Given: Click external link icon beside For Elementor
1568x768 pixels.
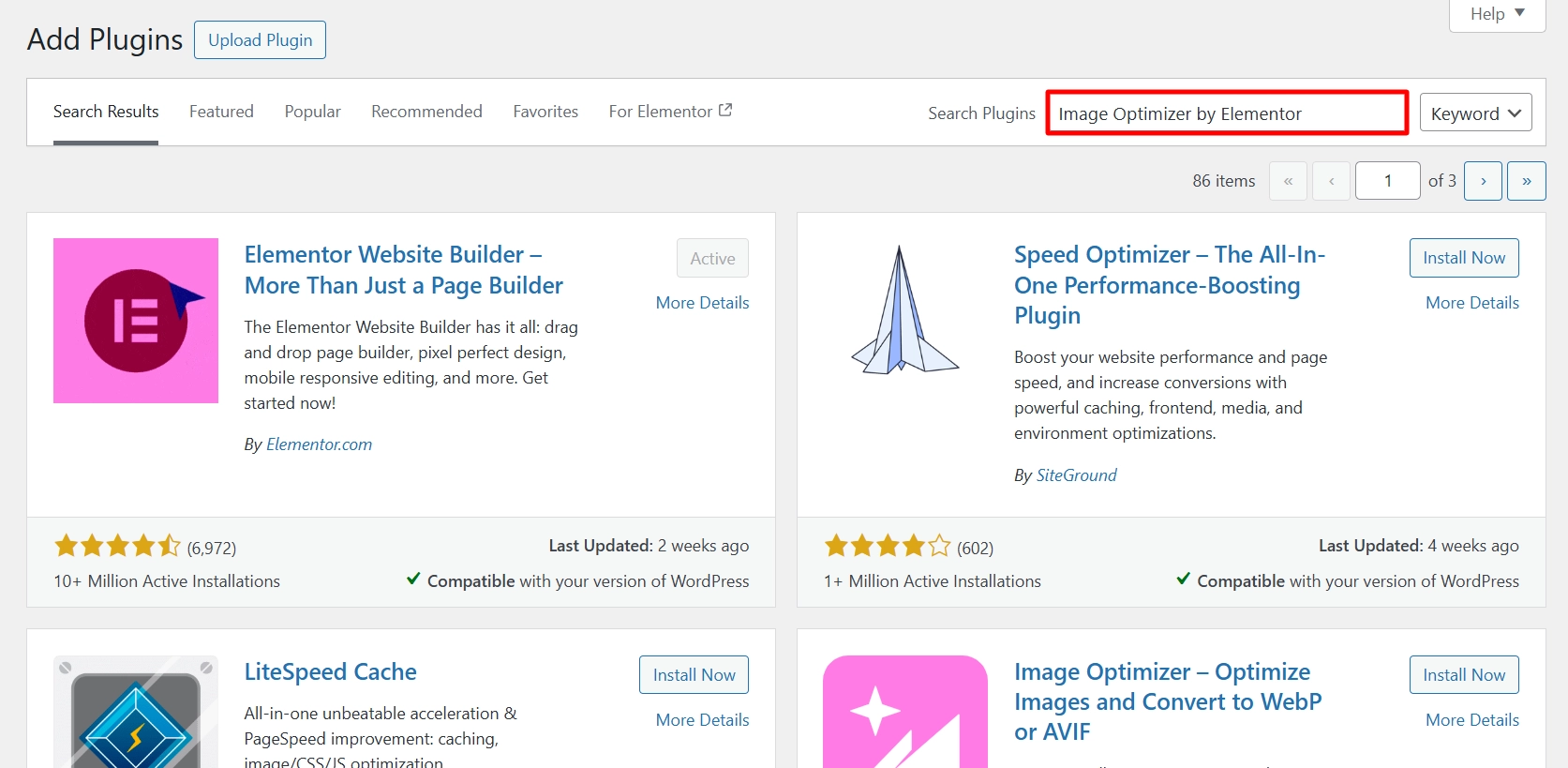Looking at the screenshot, I should 725,110.
